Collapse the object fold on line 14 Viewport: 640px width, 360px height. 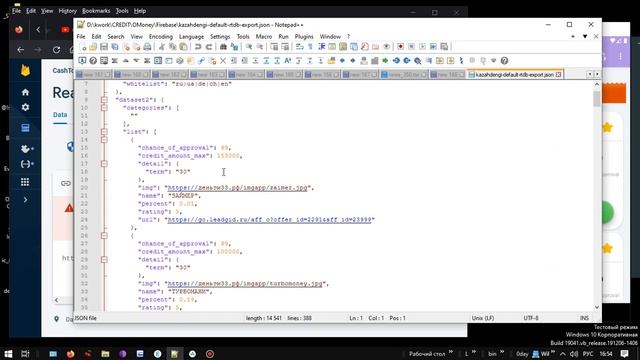(104, 140)
